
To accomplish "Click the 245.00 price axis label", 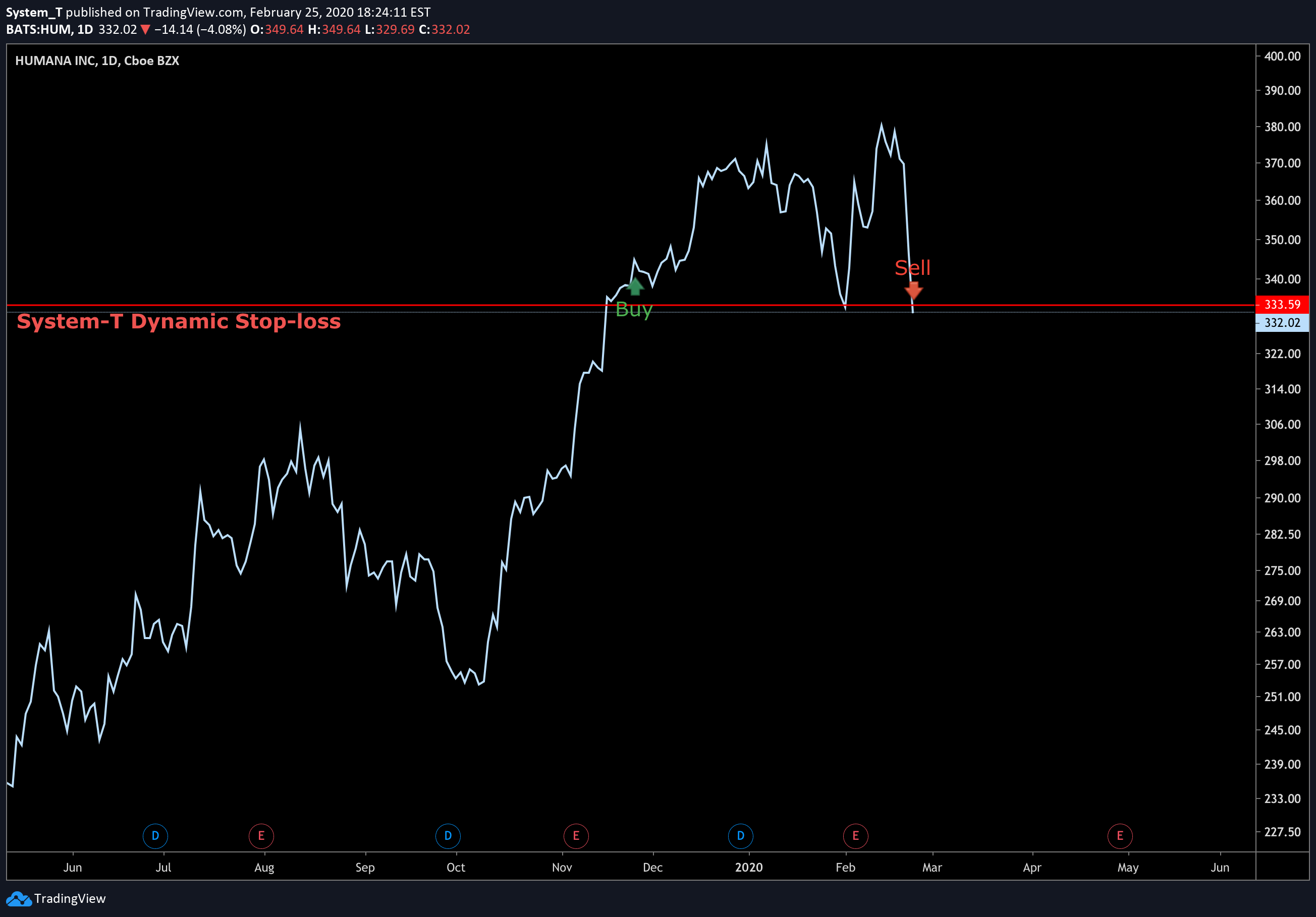I will (x=1282, y=730).
